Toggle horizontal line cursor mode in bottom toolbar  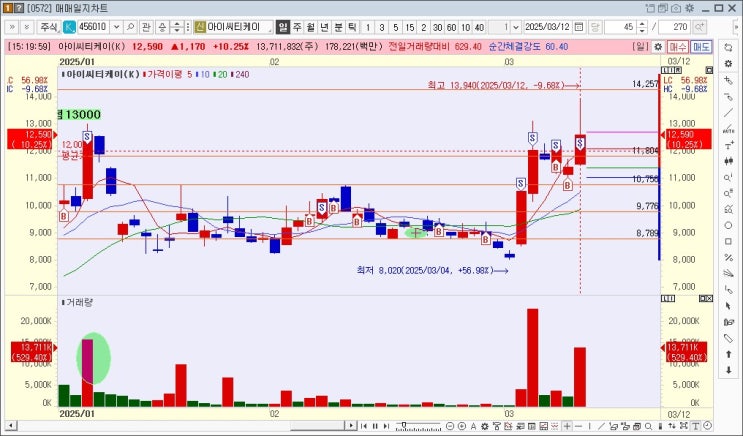coord(579,426)
